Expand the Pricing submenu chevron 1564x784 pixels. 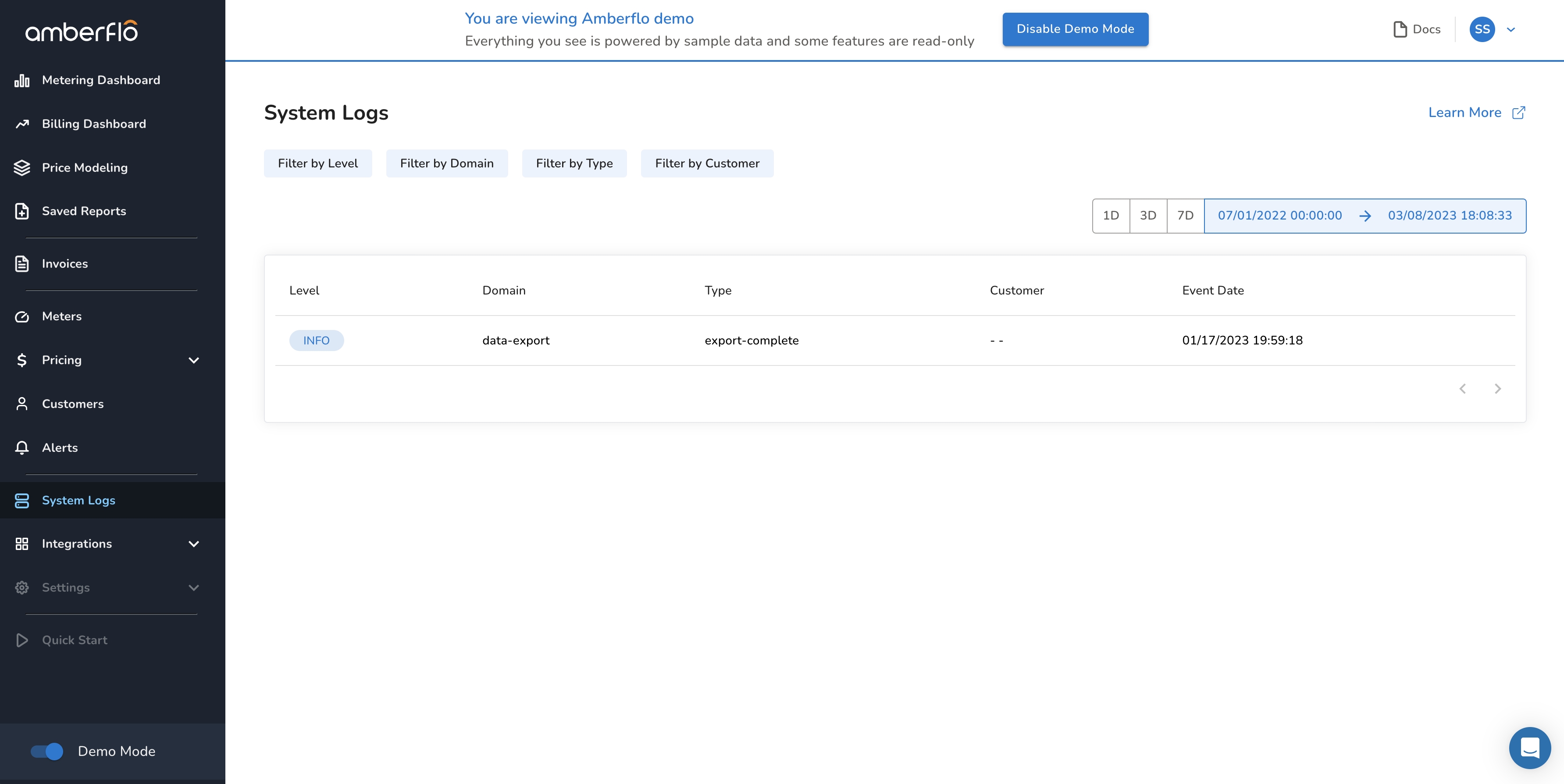click(x=194, y=360)
